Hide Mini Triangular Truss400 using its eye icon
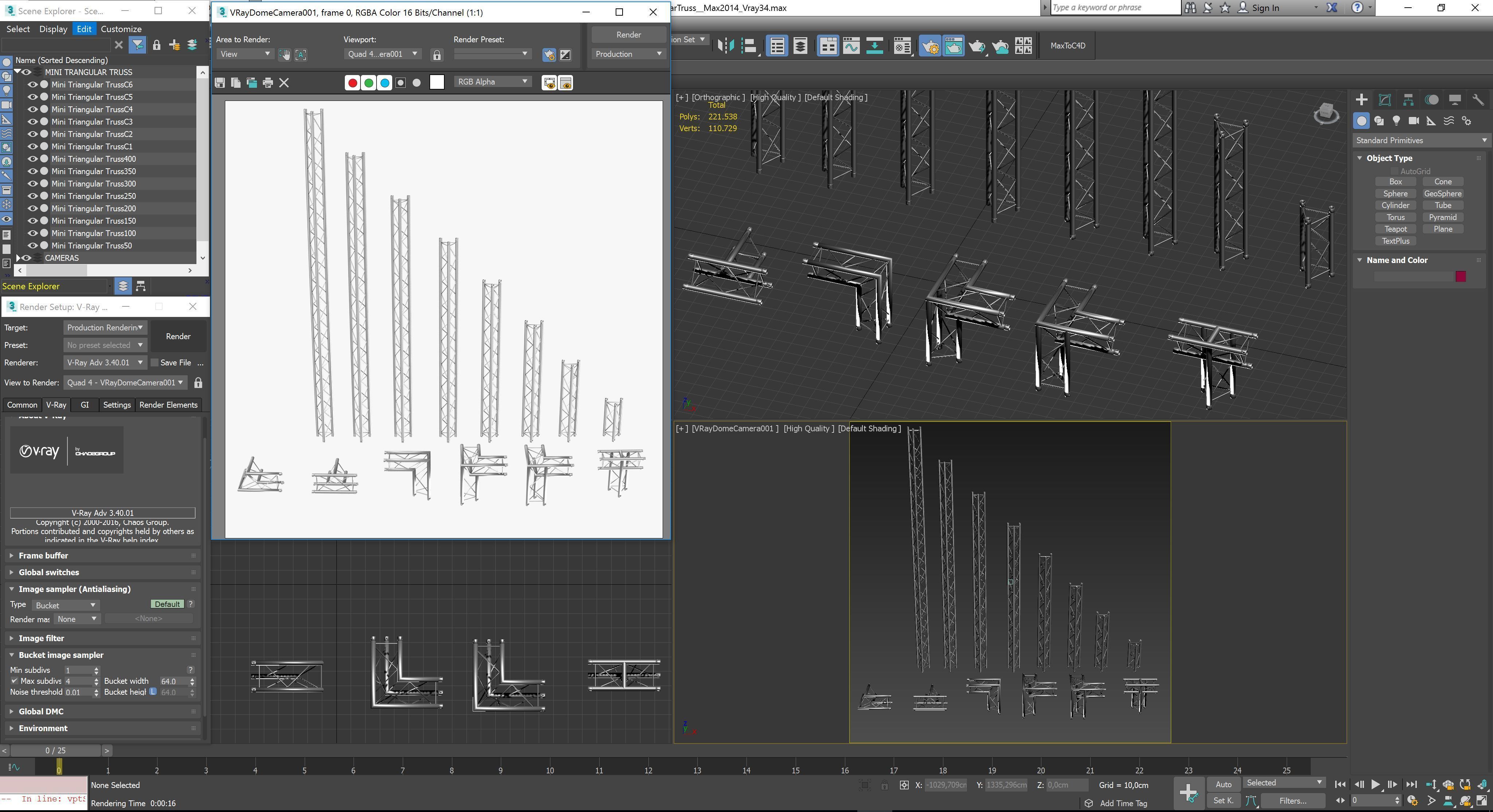Screen dimensions: 1493x812 point(32,159)
